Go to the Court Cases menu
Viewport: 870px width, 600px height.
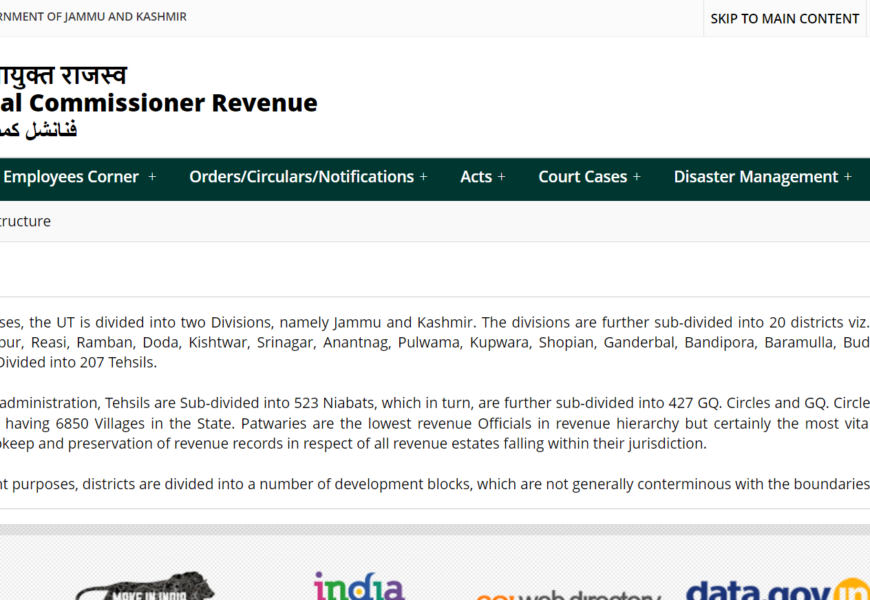[582, 177]
